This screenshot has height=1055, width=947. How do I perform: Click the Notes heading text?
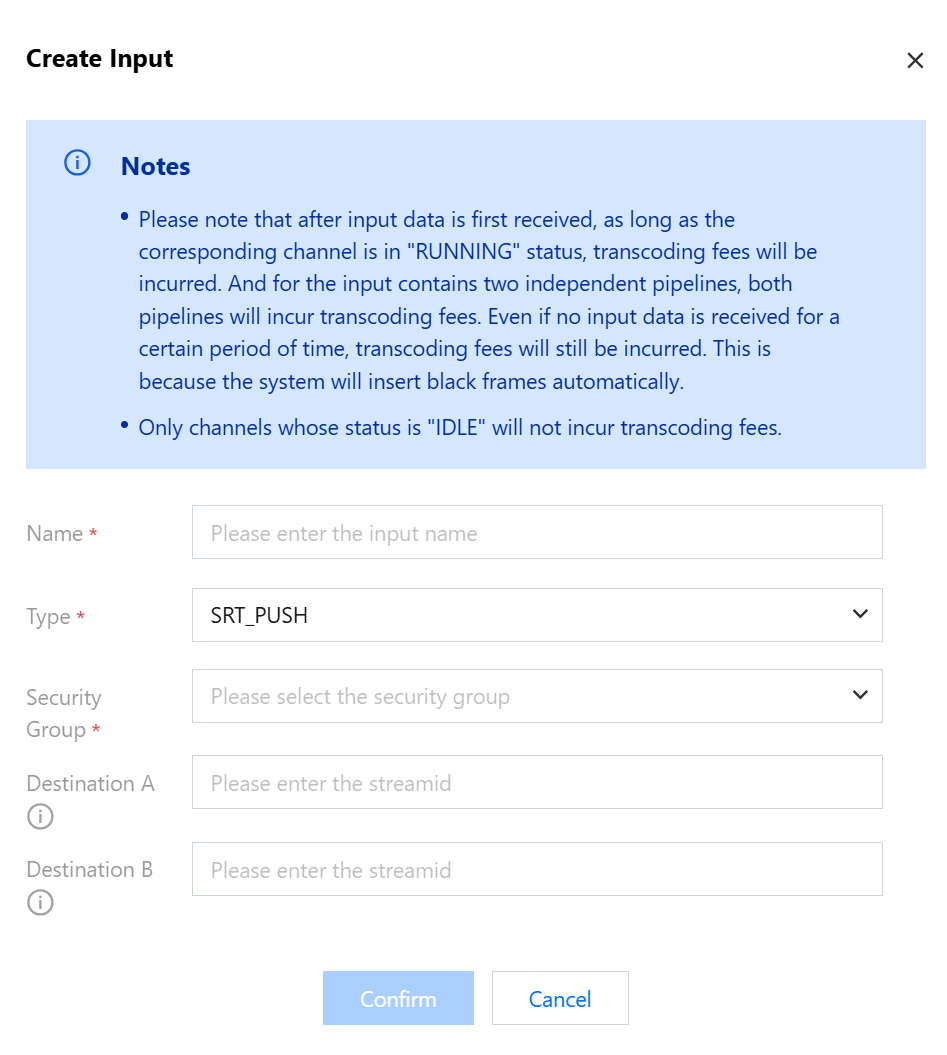coord(155,166)
